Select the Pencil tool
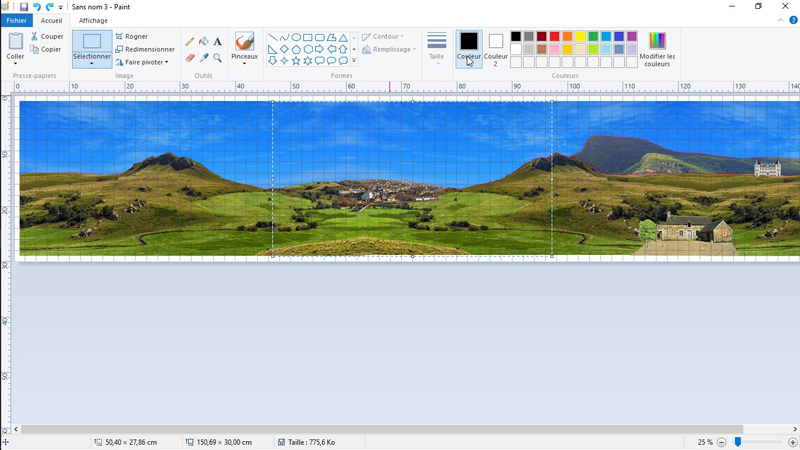The width and height of the screenshot is (800, 450). point(190,42)
